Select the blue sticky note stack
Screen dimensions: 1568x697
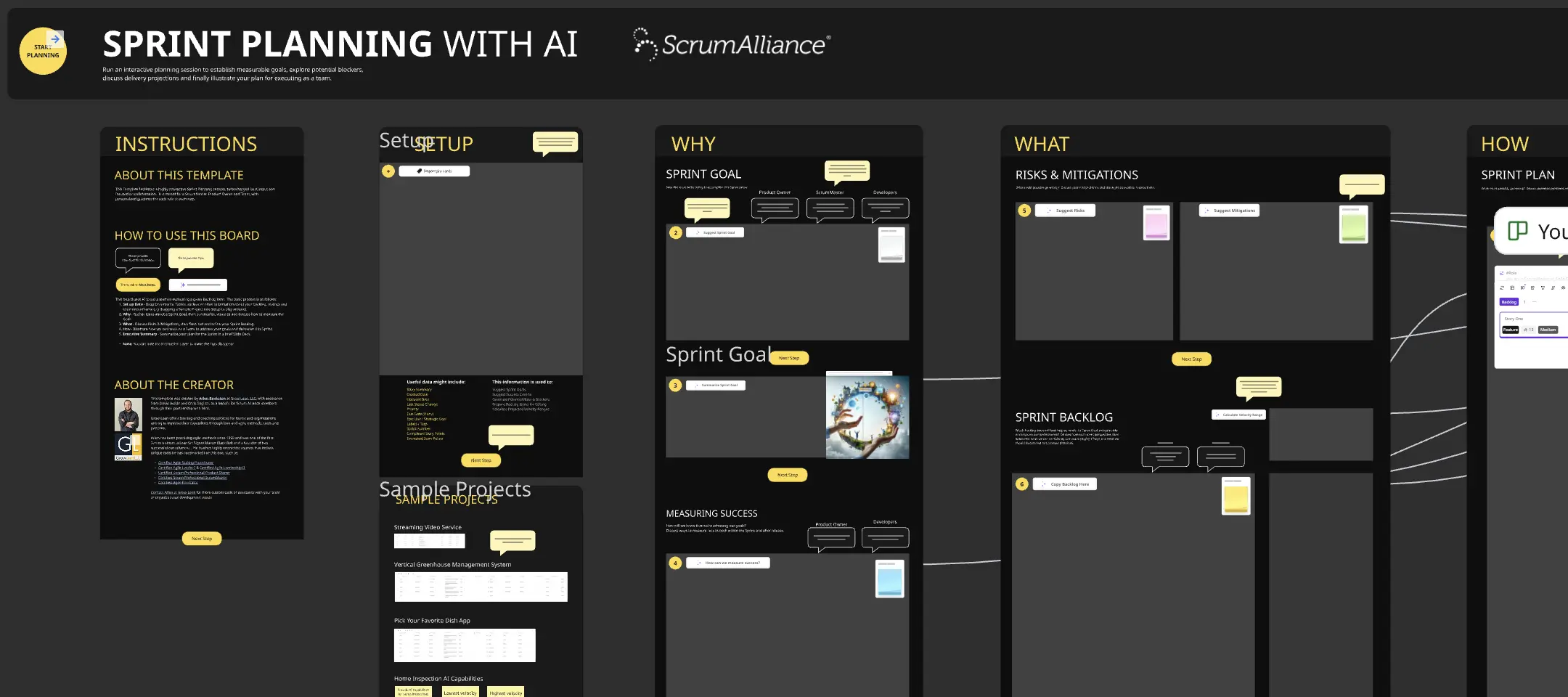coord(890,579)
